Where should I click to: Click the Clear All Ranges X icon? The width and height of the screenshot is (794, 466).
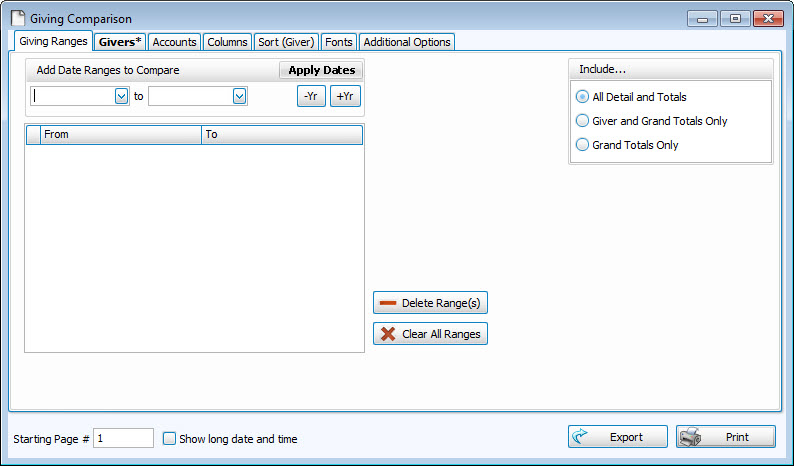388,334
